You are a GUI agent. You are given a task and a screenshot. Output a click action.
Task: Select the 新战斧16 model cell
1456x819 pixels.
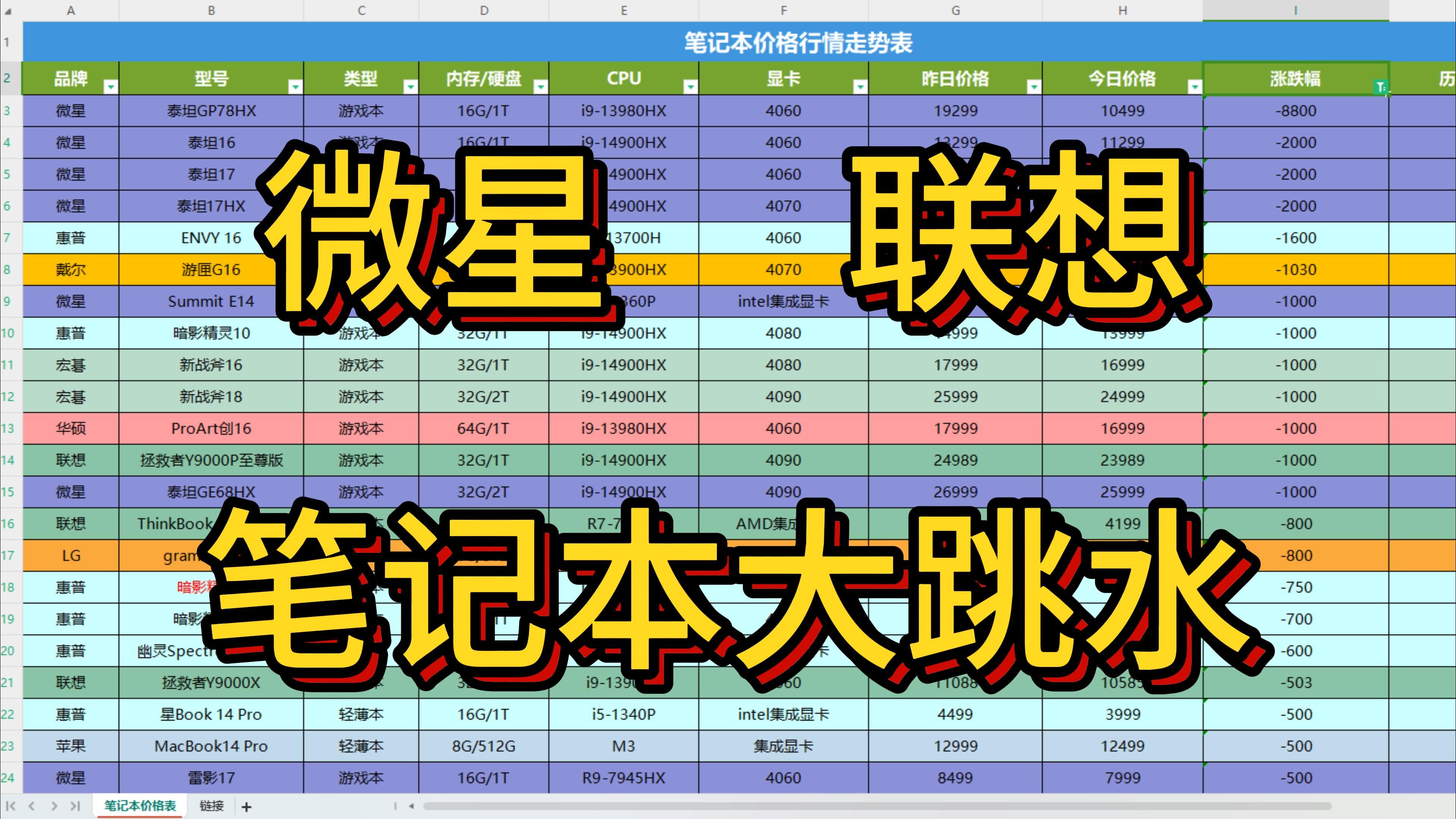211,364
